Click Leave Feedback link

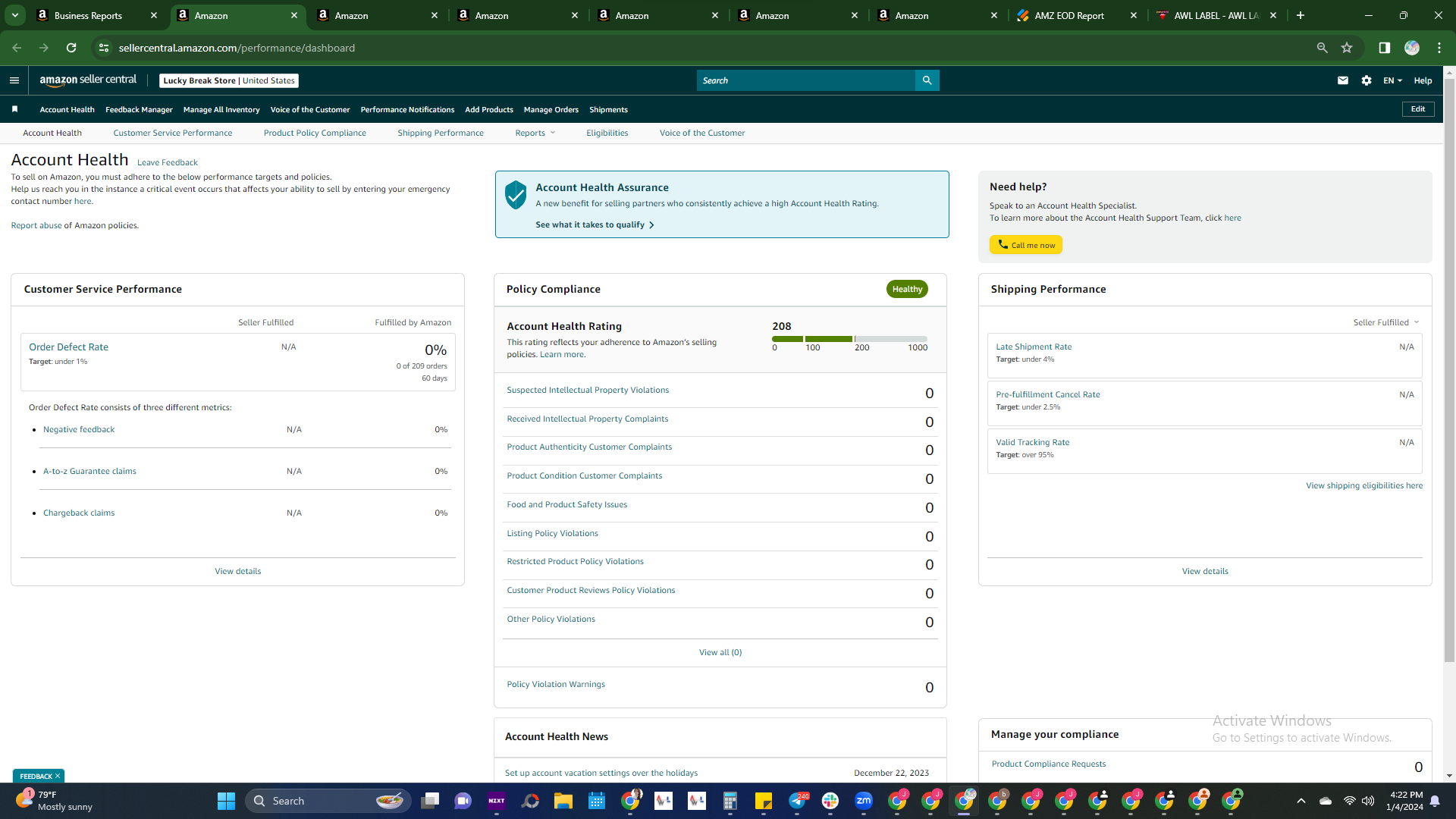click(167, 162)
